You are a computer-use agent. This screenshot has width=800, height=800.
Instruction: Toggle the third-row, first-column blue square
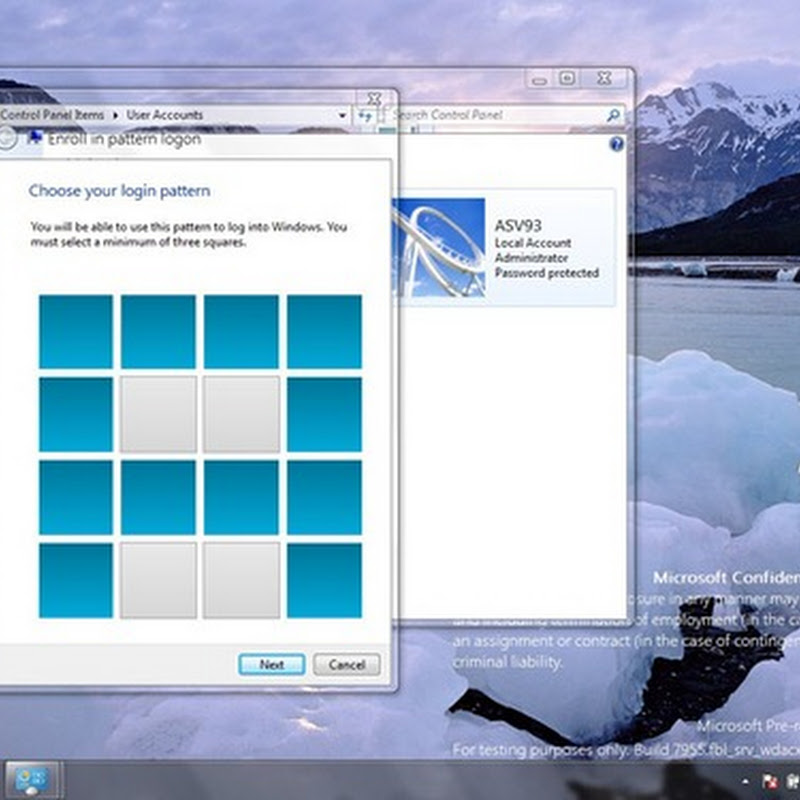[x=76, y=497]
